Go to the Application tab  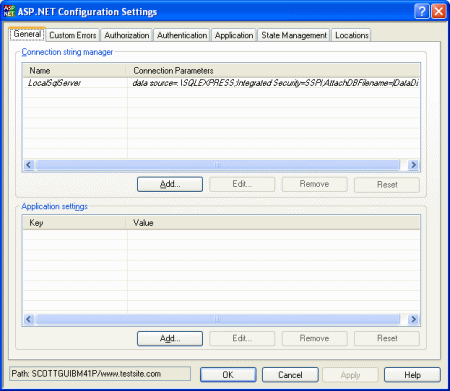(x=234, y=35)
